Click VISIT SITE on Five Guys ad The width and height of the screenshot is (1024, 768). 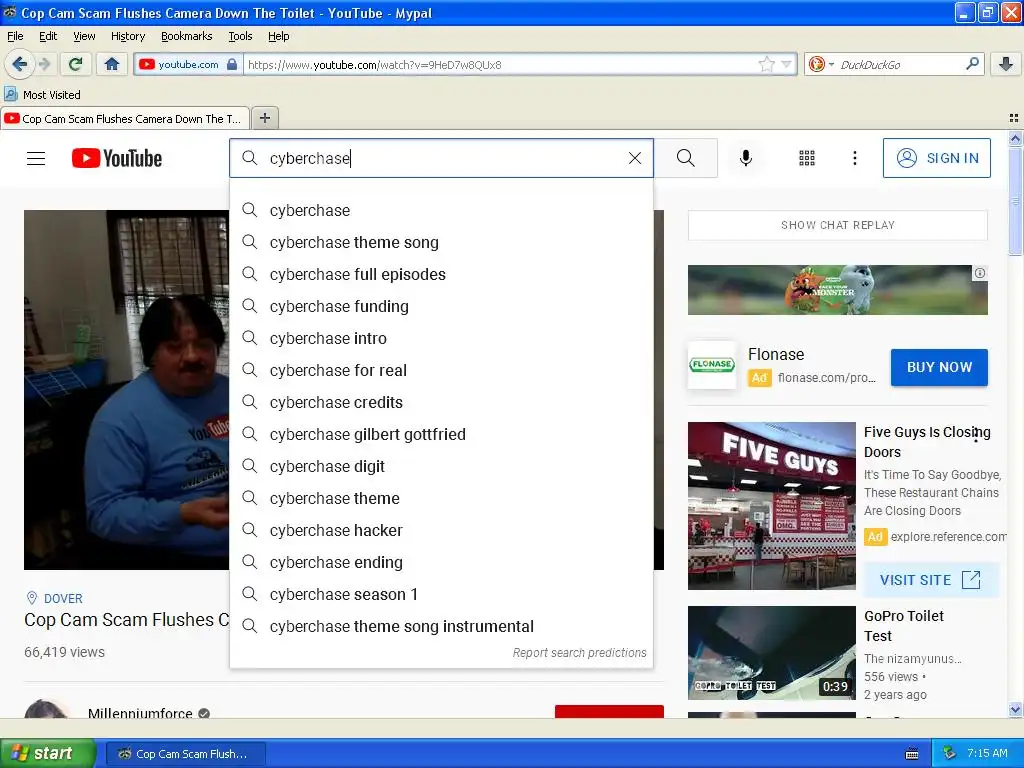[x=931, y=580]
